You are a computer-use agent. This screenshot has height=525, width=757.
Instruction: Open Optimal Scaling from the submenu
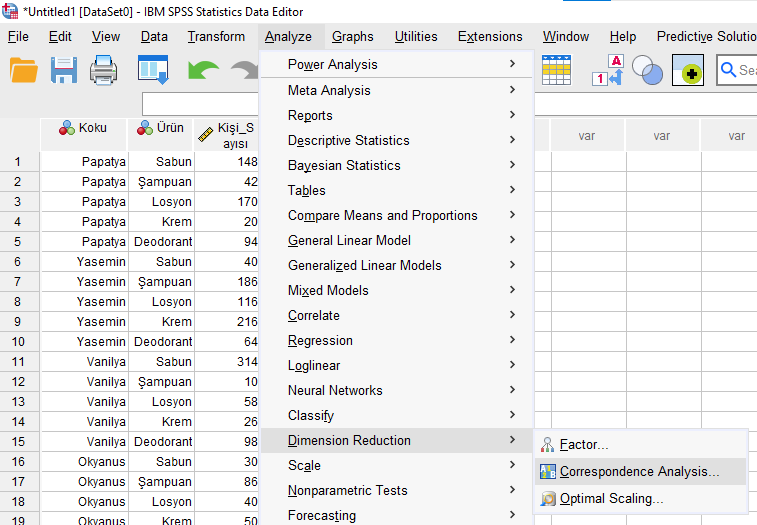[611, 499]
